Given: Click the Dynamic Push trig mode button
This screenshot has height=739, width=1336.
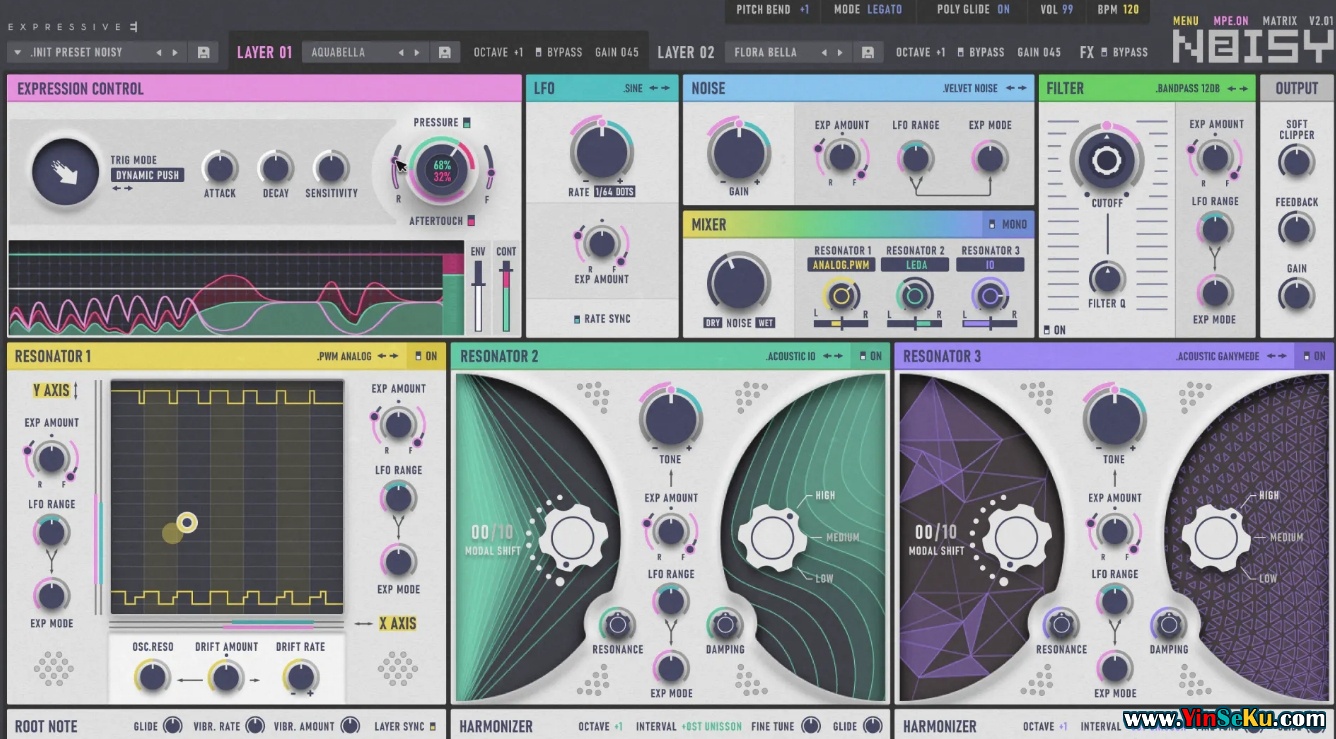Looking at the screenshot, I should coord(147,175).
